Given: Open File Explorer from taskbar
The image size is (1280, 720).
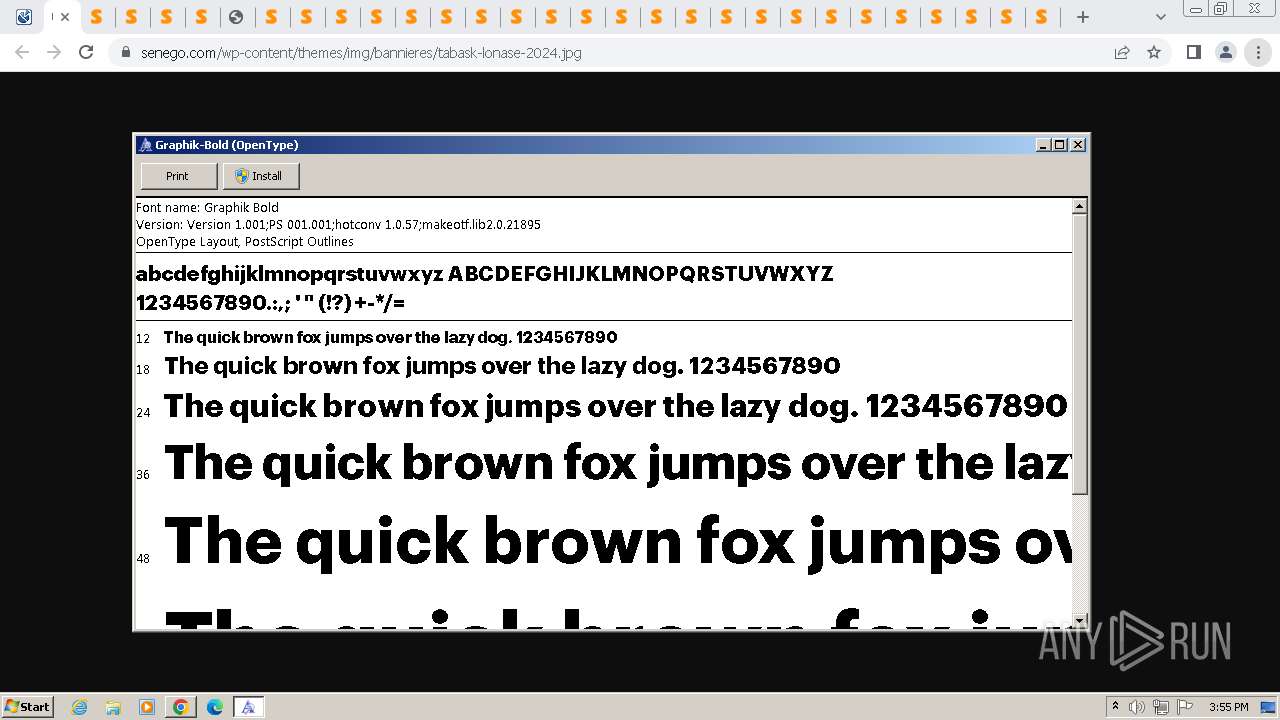Looking at the screenshot, I should [x=113, y=707].
